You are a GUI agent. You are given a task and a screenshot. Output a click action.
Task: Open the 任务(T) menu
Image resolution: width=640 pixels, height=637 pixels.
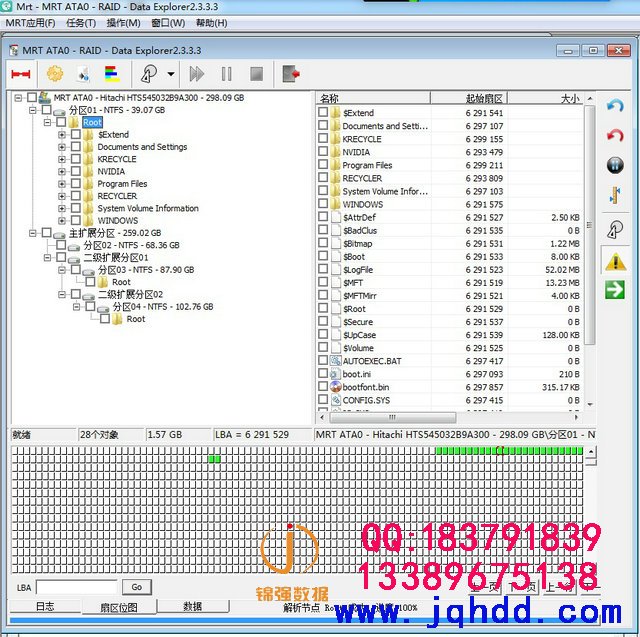(81, 23)
